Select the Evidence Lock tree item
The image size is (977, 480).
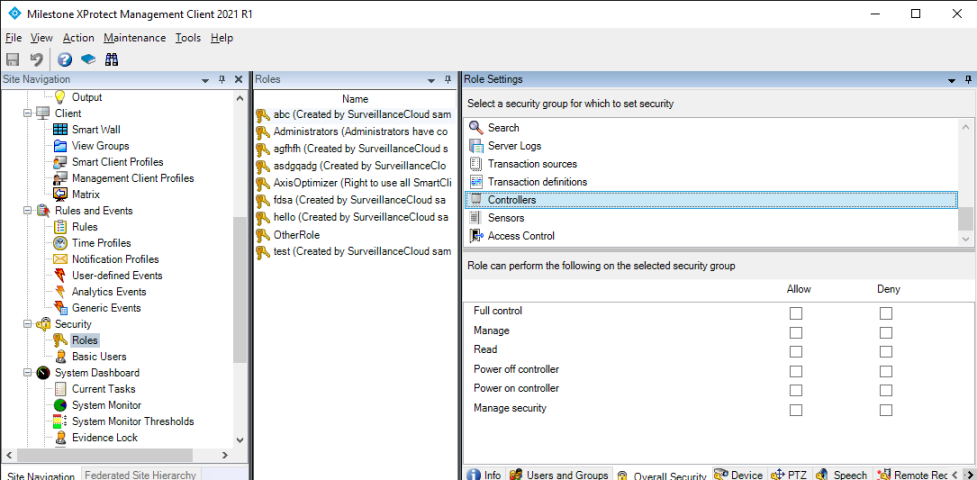point(104,438)
